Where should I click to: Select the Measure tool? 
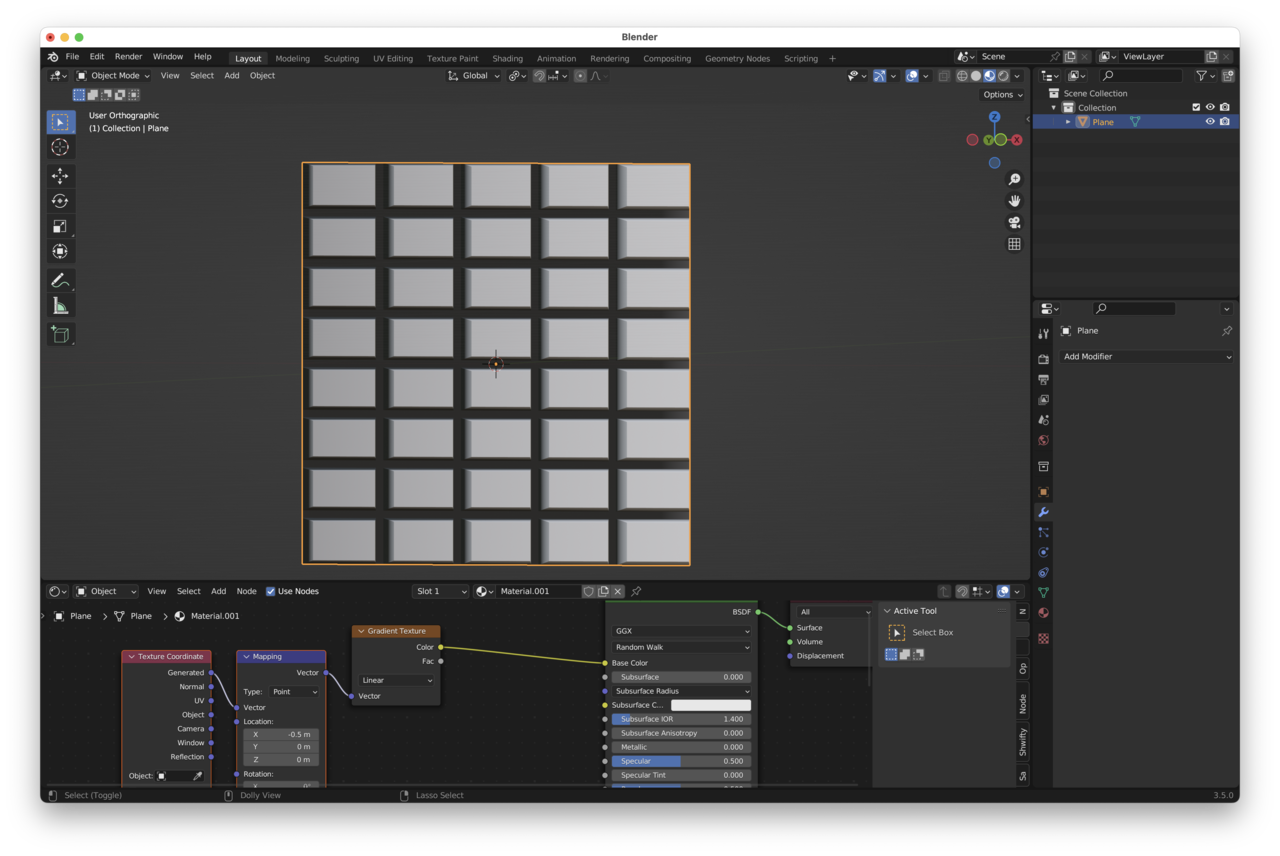tap(60, 306)
